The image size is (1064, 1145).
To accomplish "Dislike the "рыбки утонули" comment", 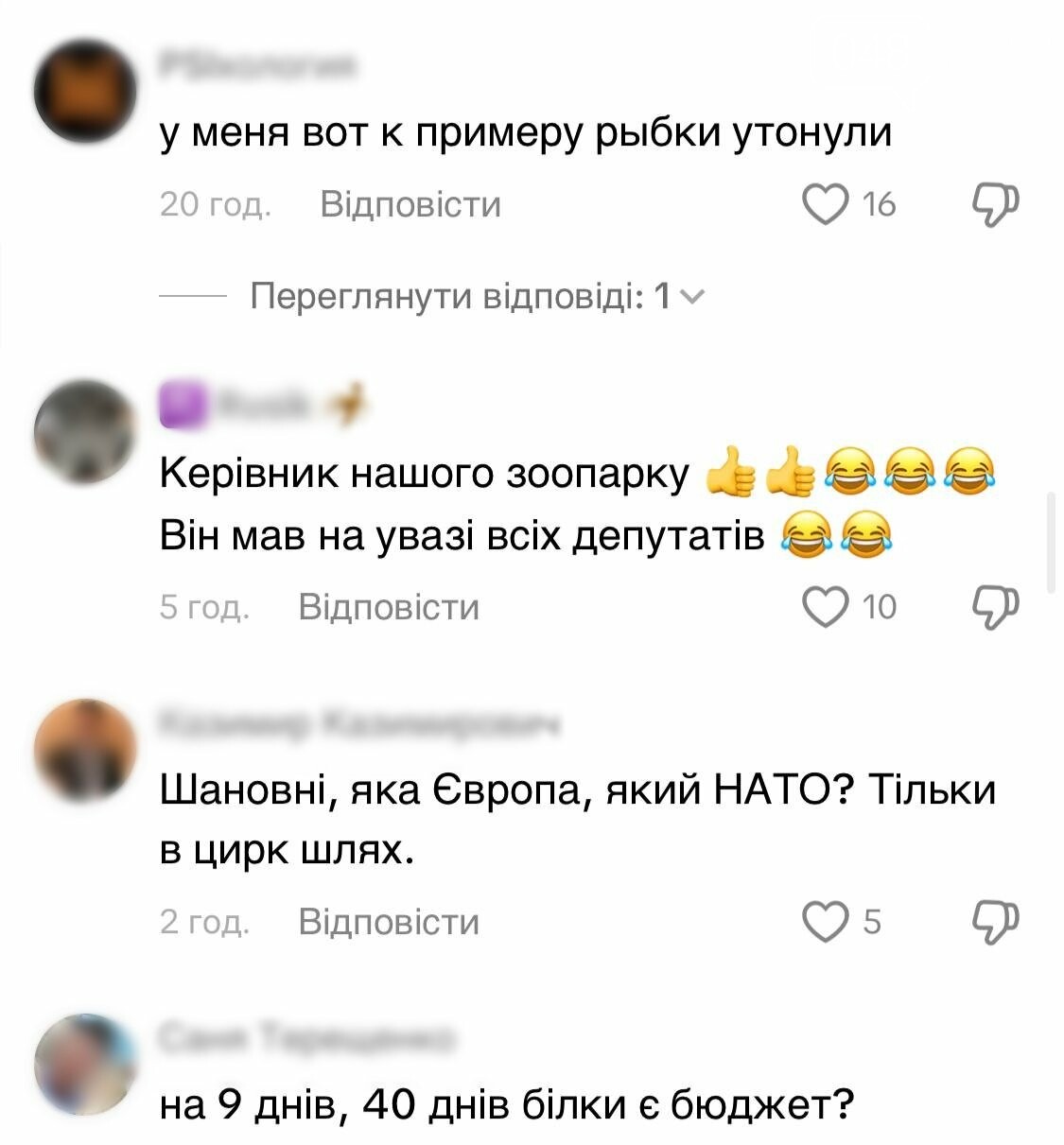I will (996, 204).
